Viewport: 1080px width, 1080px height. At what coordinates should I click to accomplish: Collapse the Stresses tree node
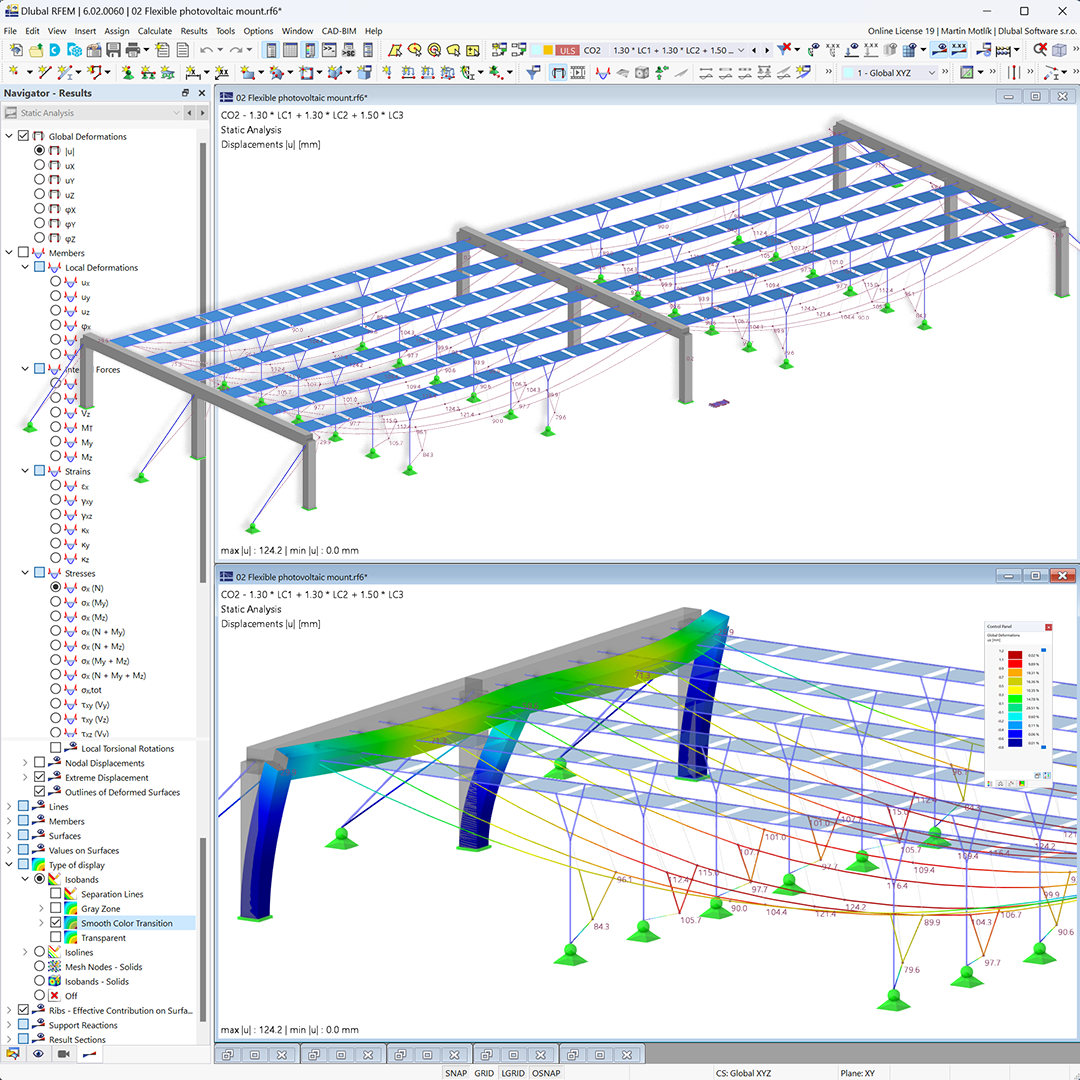pos(25,572)
